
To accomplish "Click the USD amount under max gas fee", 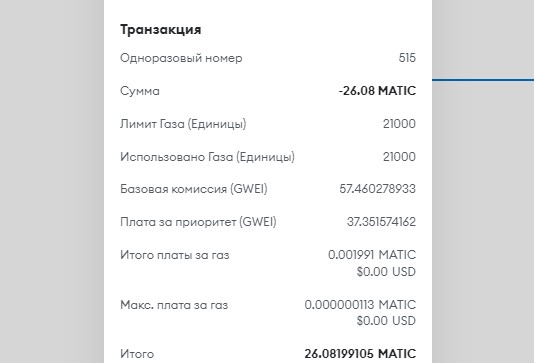I will pyautogui.click(x=386, y=321).
